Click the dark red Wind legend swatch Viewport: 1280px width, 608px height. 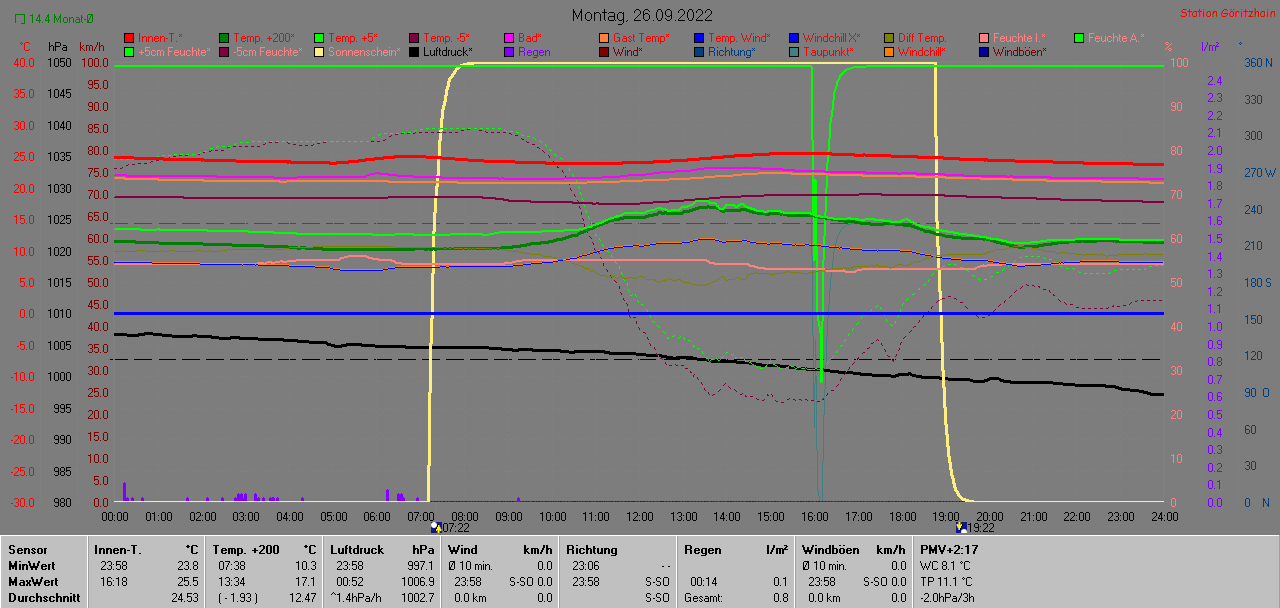(604, 52)
